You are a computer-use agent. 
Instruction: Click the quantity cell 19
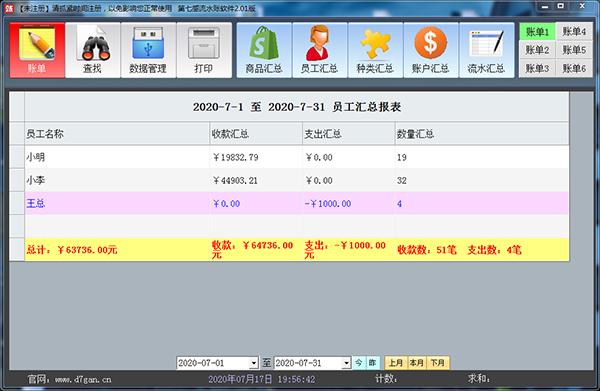tap(482, 157)
